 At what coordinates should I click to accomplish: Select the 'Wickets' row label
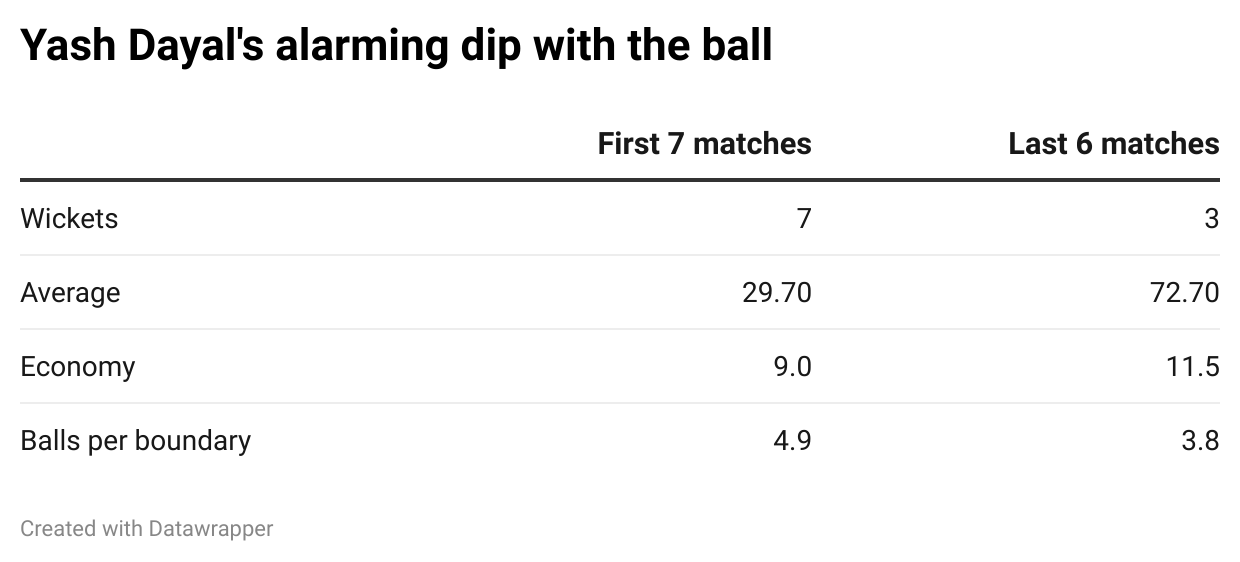click(69, 218)
